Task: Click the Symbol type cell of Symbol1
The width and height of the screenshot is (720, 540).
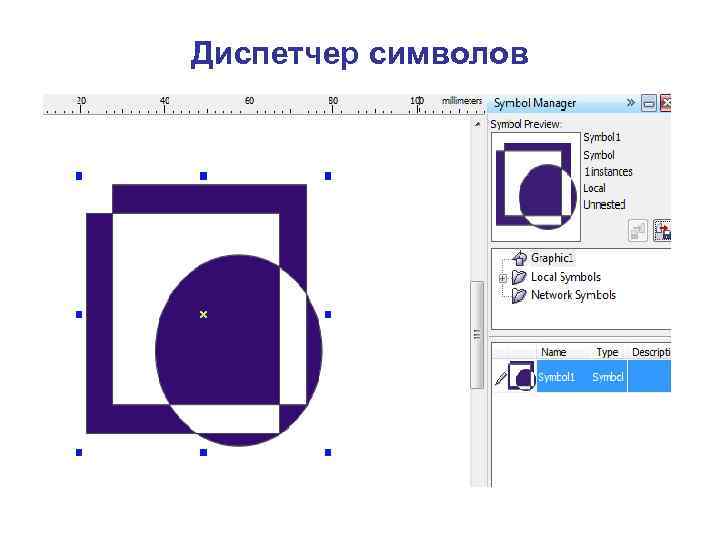Action: tap(608, 377)
